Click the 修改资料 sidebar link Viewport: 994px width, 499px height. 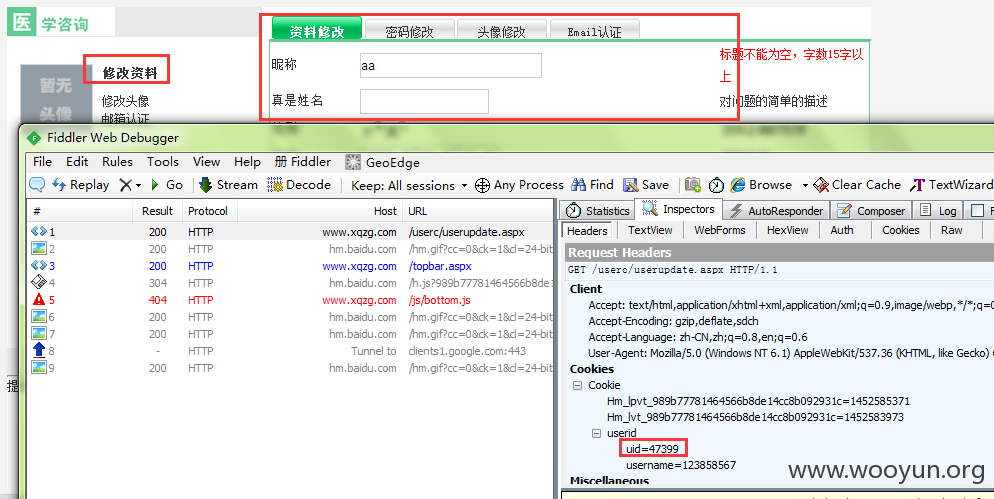coord(130,73)
